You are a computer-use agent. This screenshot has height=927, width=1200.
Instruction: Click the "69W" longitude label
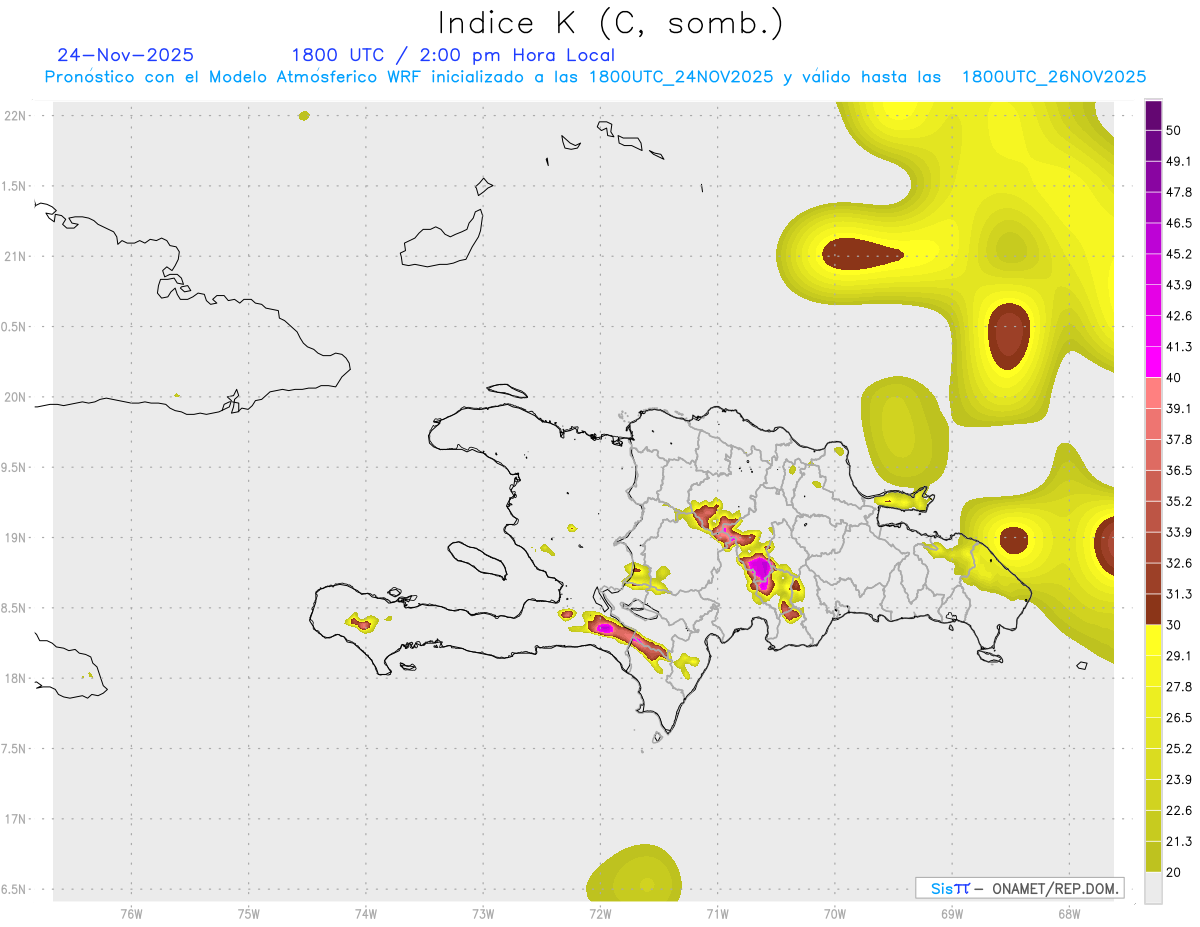coord(952,913)
